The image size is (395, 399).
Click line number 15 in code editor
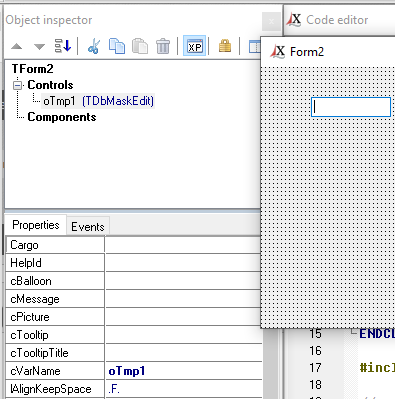[x=315, y=334]
